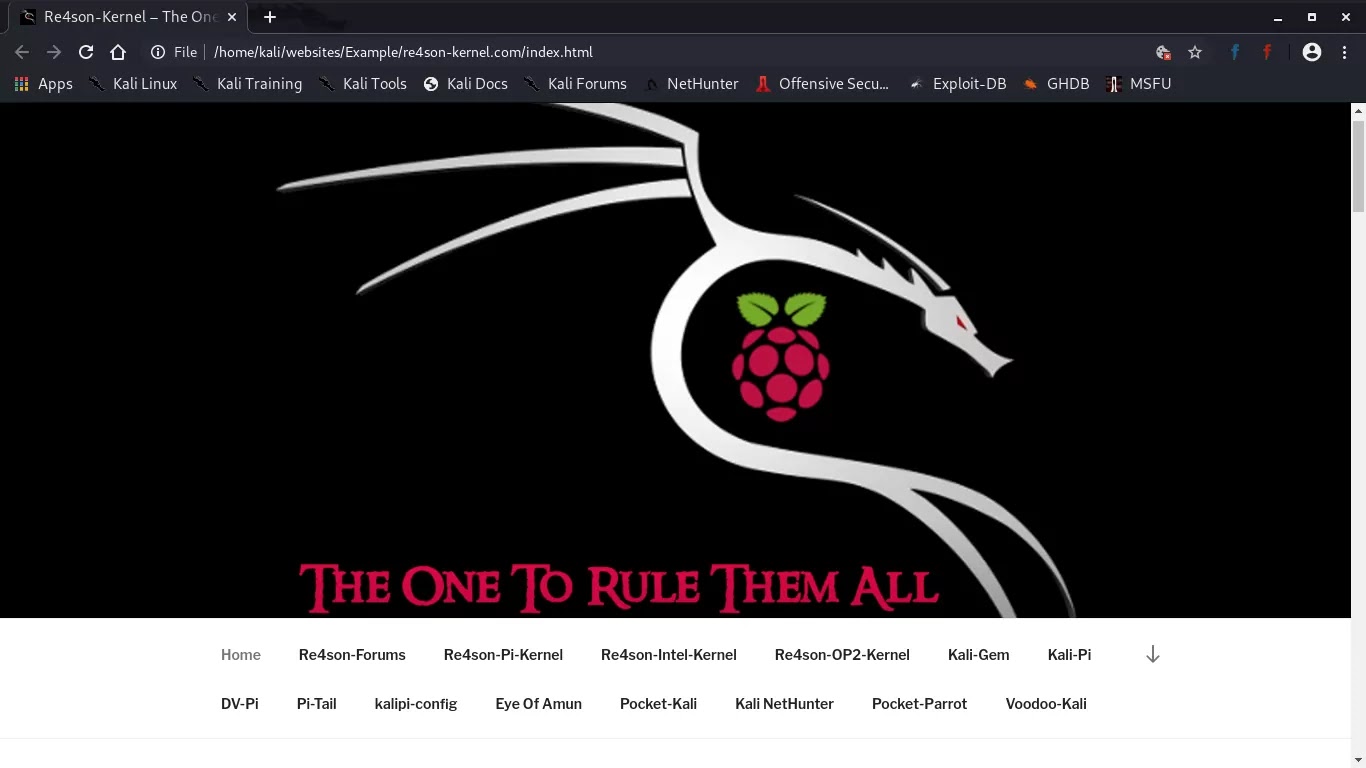Viewport: 1366px width, 768px height.
Task: Reload the page with the refresh icon
Action: (x=86, y=52)
